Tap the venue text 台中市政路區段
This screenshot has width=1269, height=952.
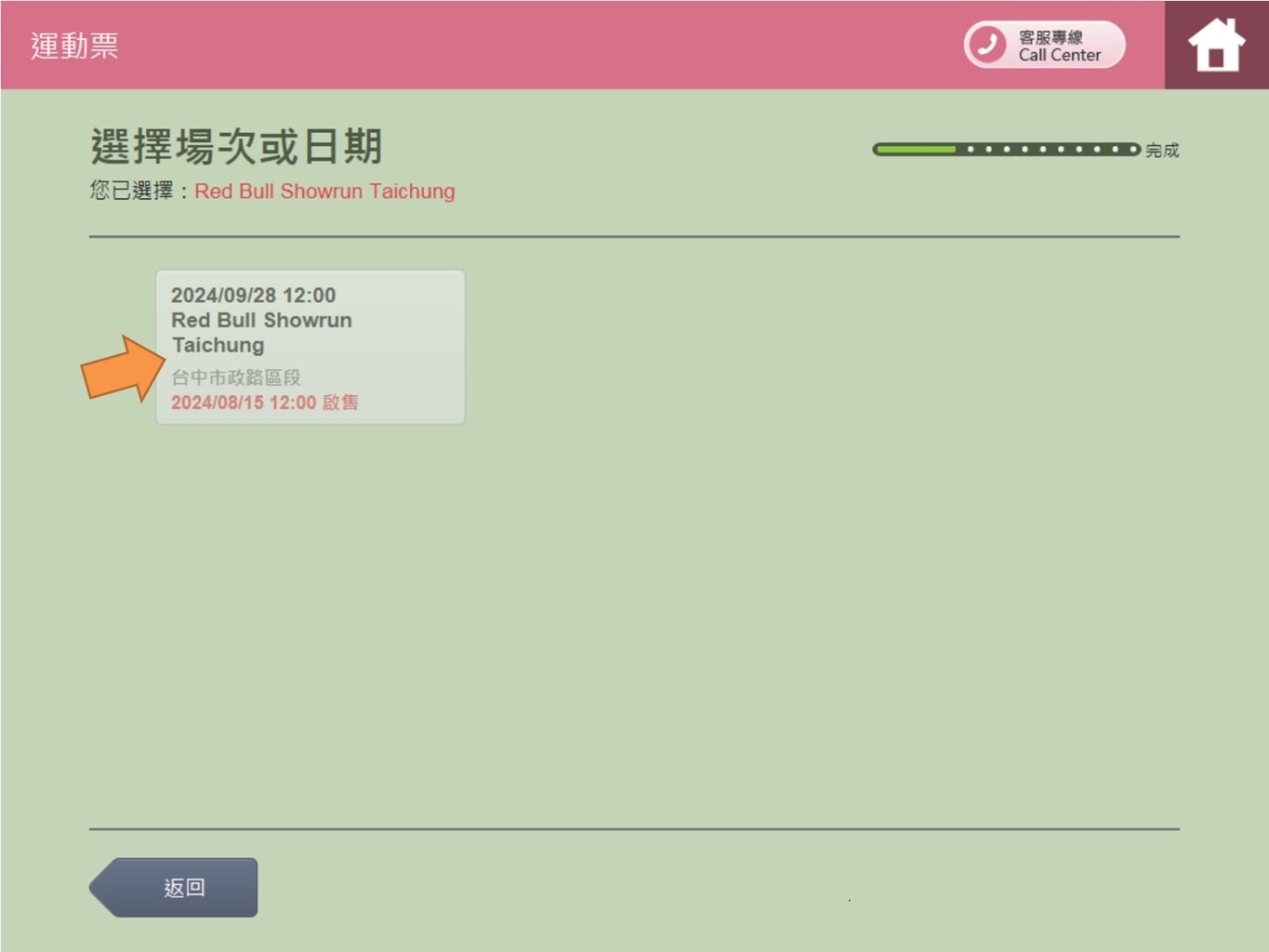click(236, 377)
